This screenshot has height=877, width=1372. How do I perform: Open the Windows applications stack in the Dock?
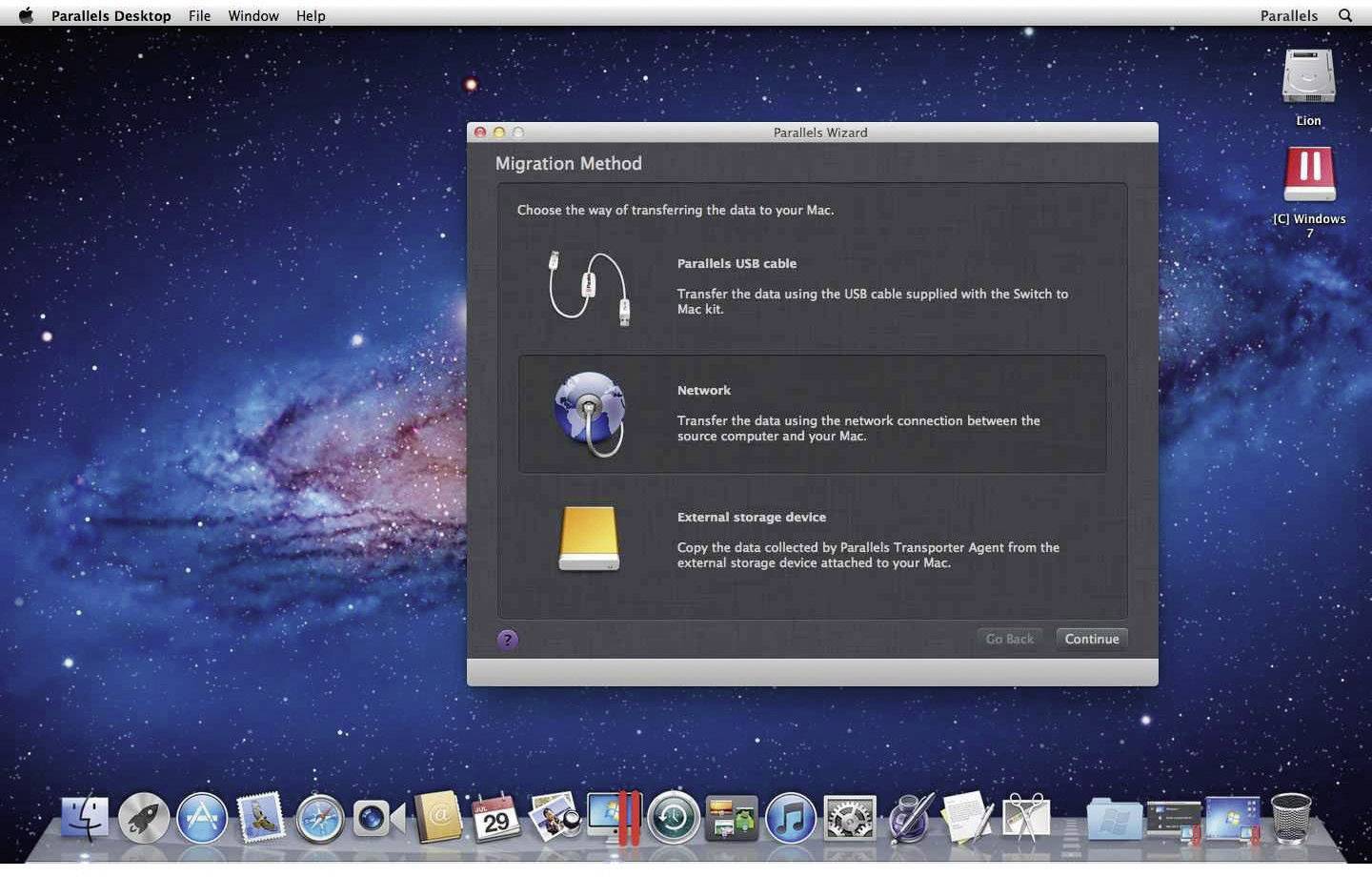pyautogui.click(x=1174, y=820)
